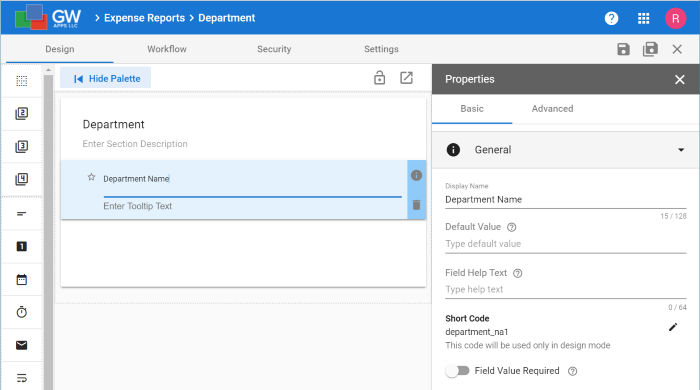Image resolution: width=700 pixels, height=390 pixels.
Task: Click the Department Name field label
Action: pos(136,179)
